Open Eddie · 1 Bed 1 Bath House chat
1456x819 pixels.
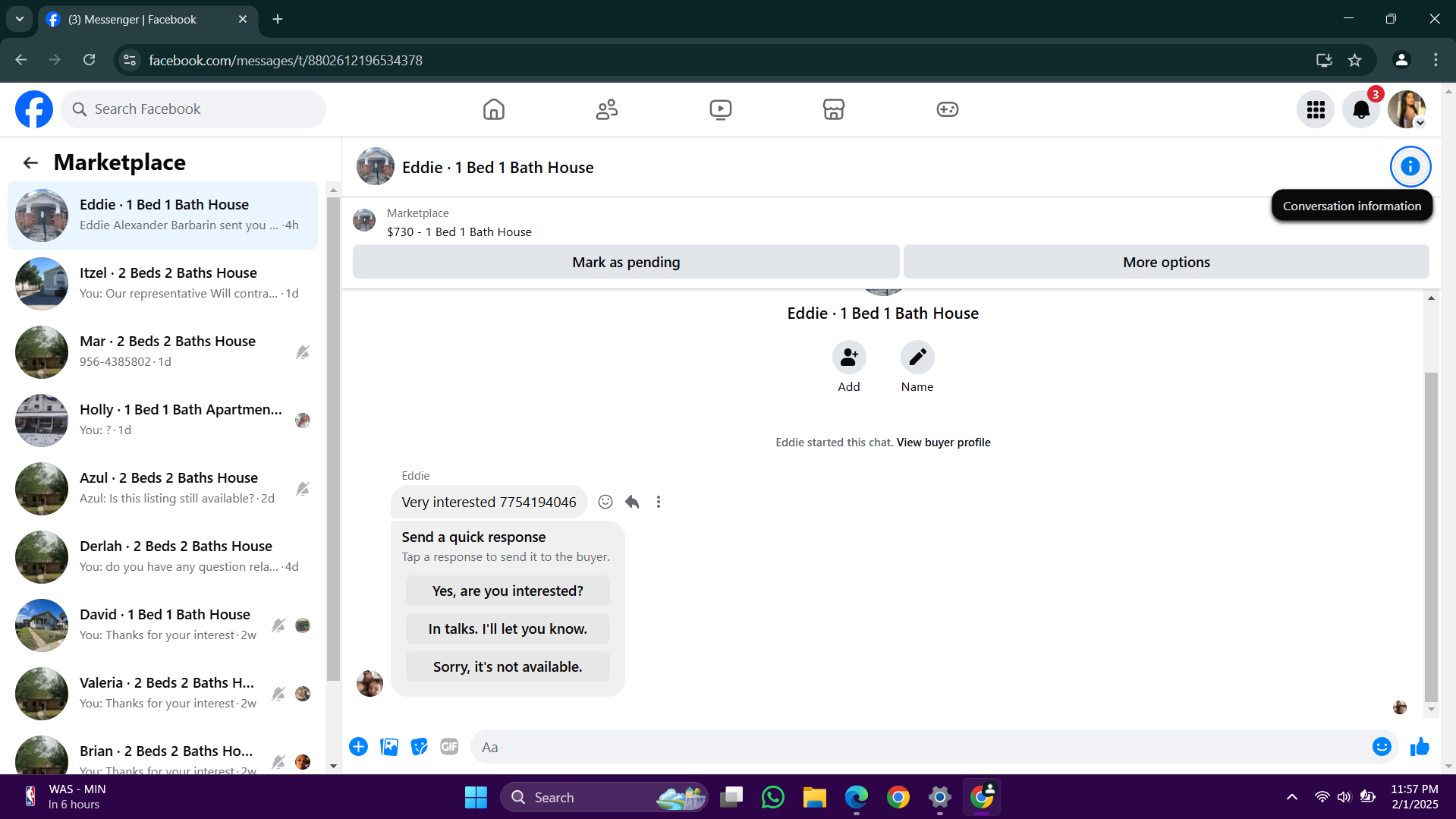coord(162,216)
